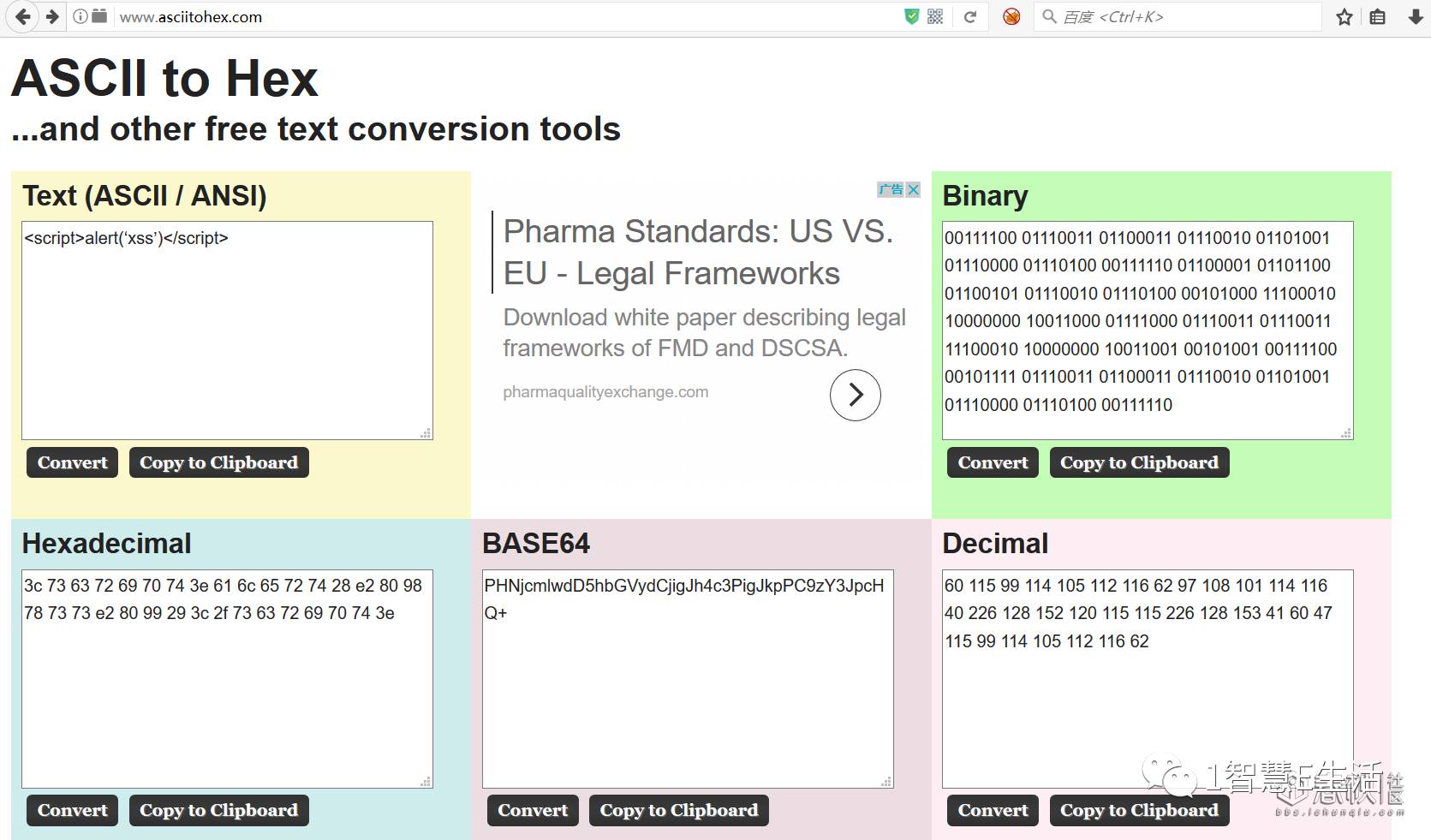This screenshot has width=1431, height=840.
Task: Click the red blocker extension icon
Action: pyautogui.click(x=1011, y=16)
